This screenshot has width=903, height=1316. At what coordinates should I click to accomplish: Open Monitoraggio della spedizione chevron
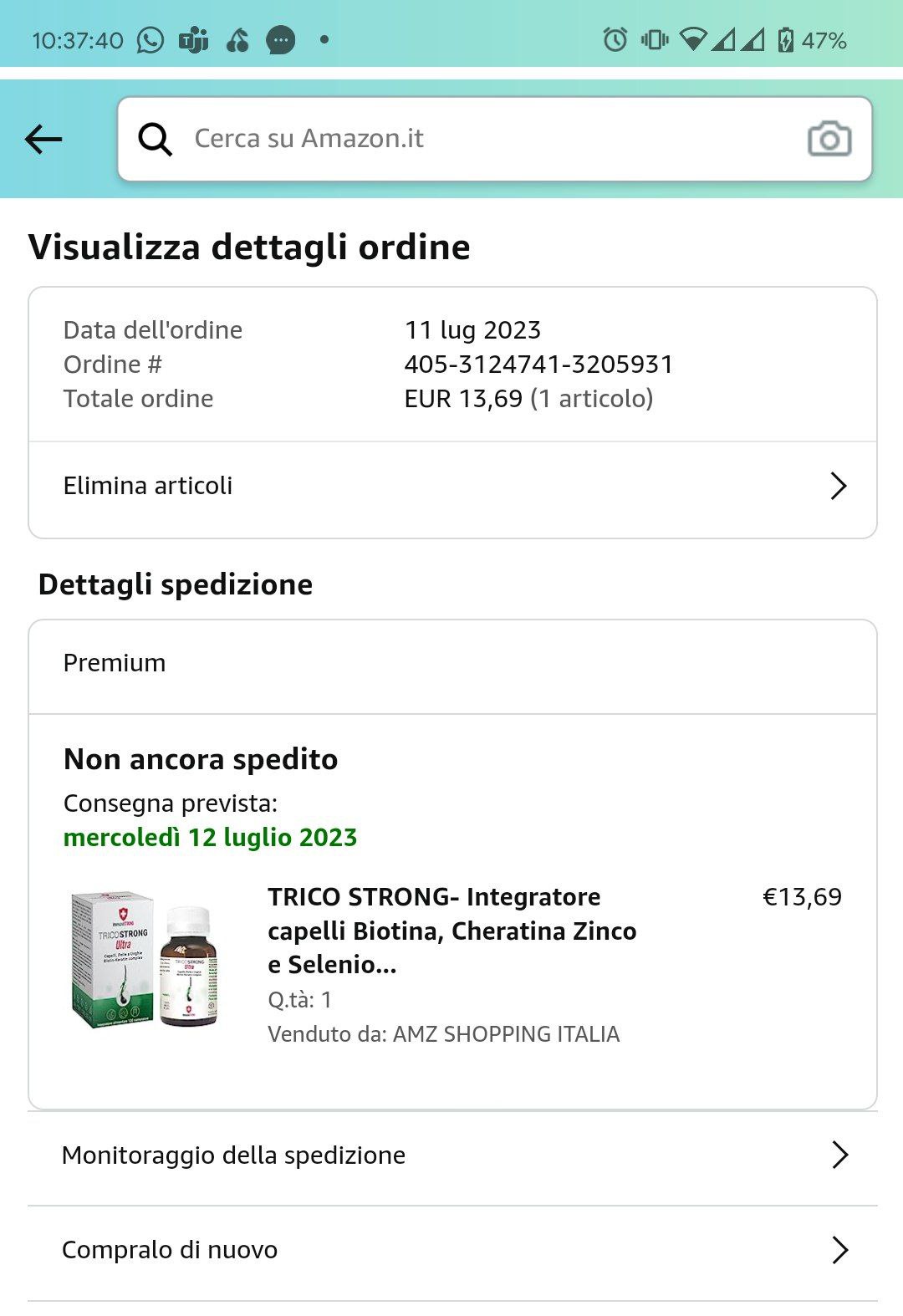coord(839,1155)
